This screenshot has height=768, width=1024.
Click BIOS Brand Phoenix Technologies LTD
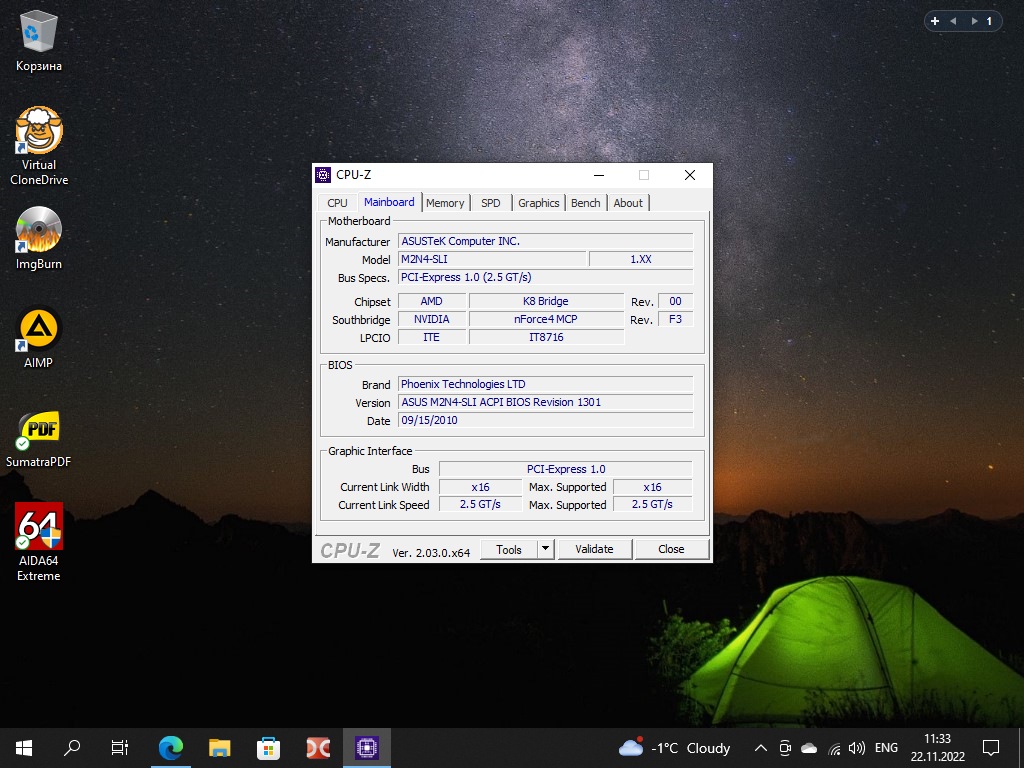545,384
